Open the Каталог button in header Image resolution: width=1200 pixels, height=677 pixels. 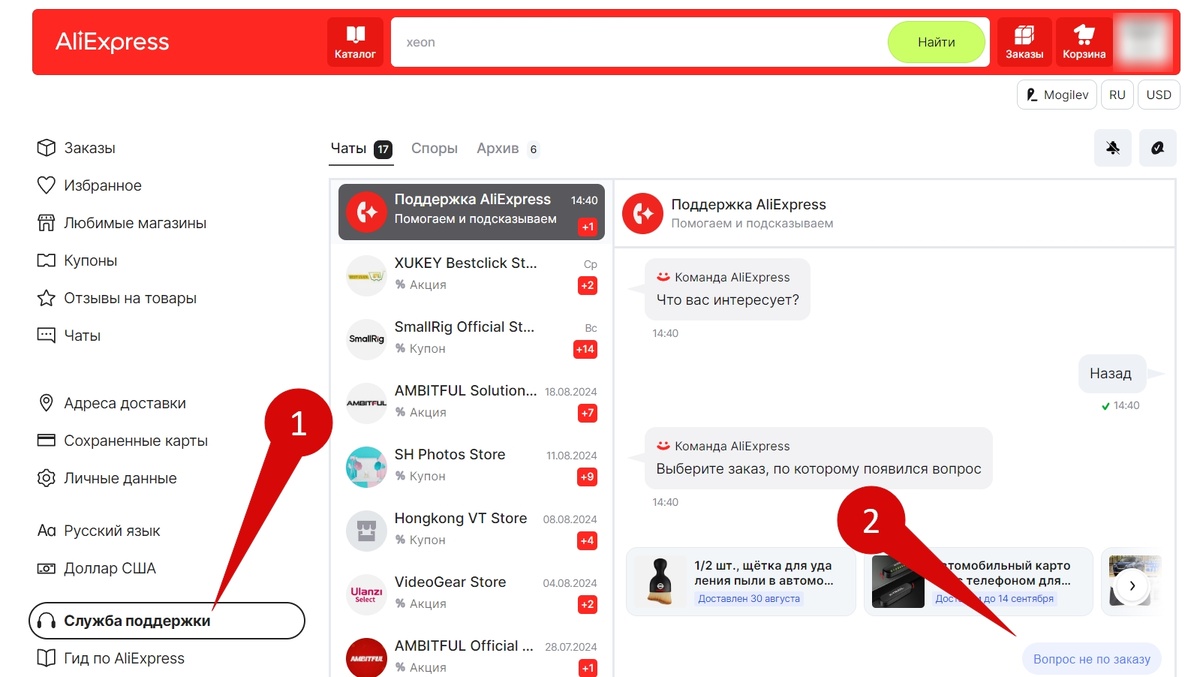coord(356,43)
